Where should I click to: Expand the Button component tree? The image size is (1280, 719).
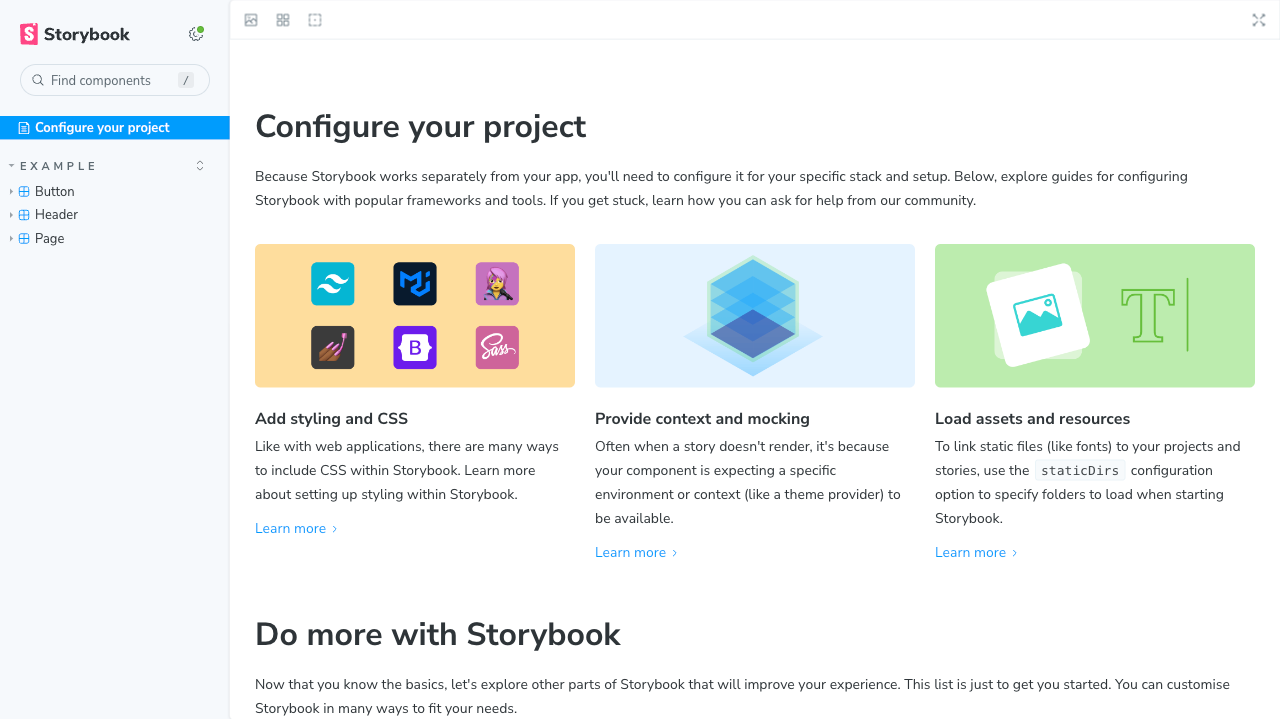click(x=54, y=191)
